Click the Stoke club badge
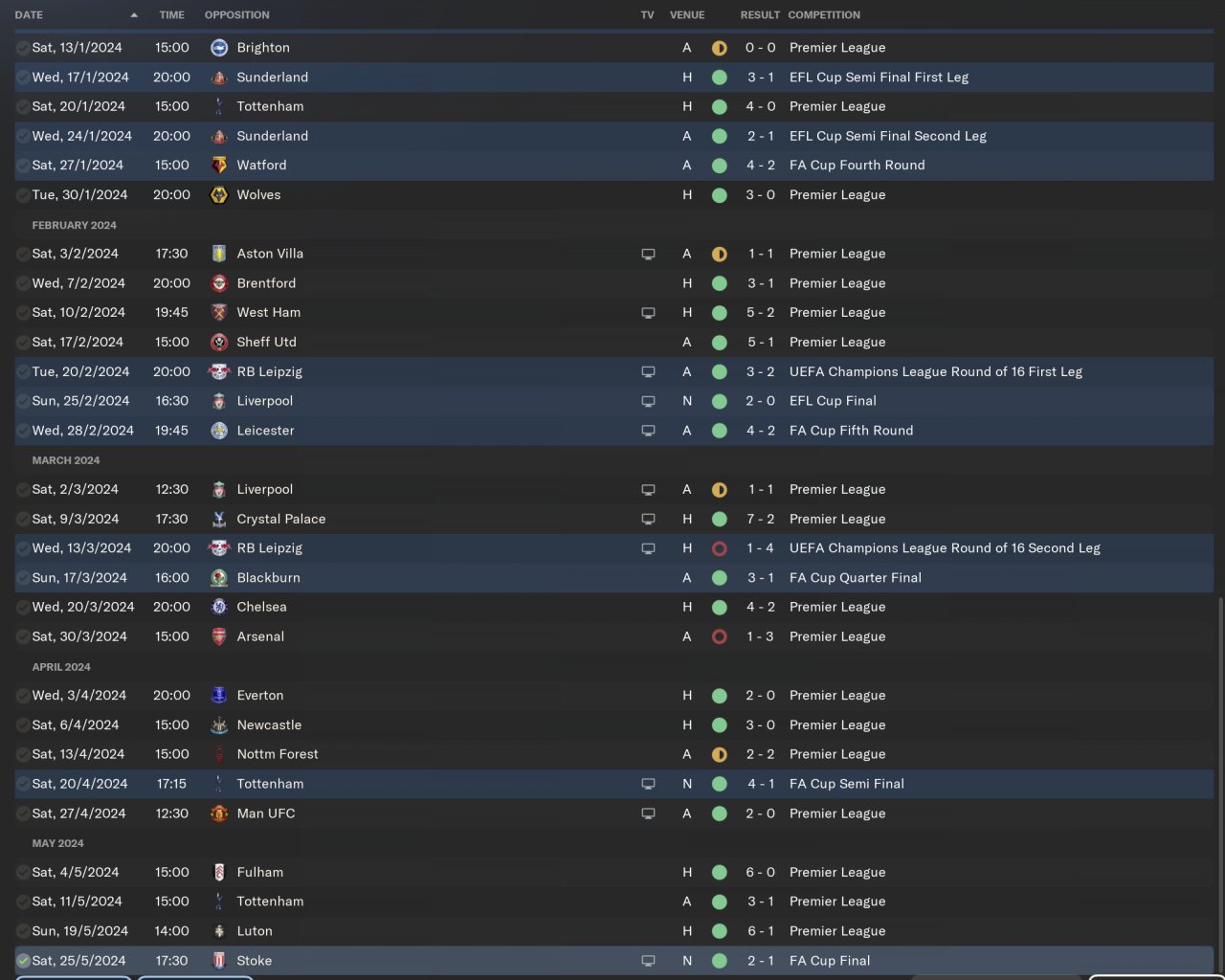The width and height of the screenshot is (1225, 980). point(219,961)
